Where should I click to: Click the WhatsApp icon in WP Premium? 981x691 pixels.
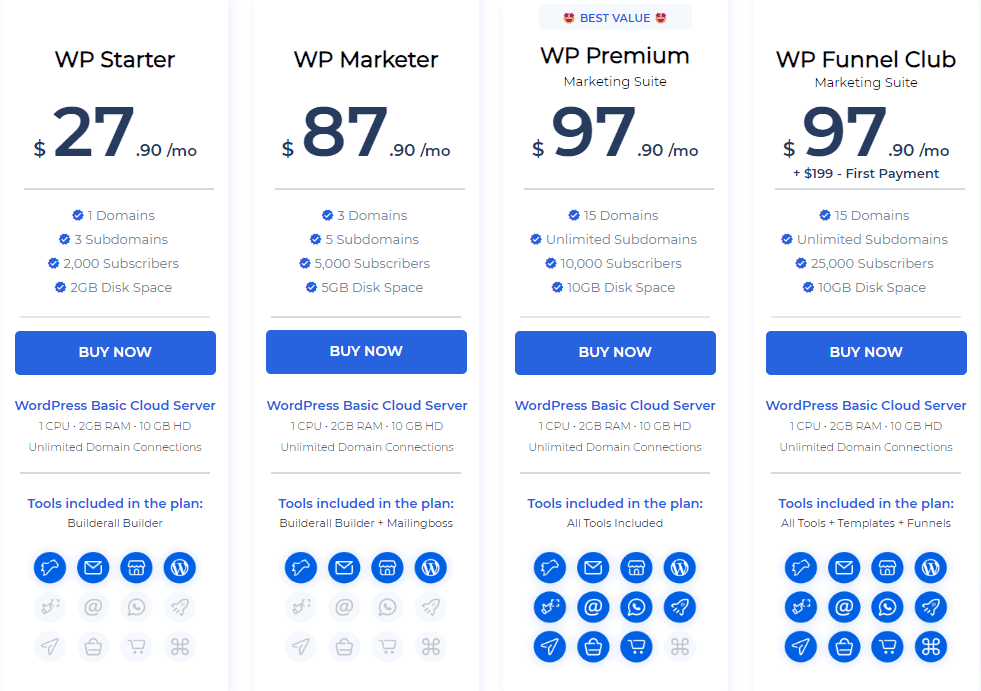tap(636, 607)
